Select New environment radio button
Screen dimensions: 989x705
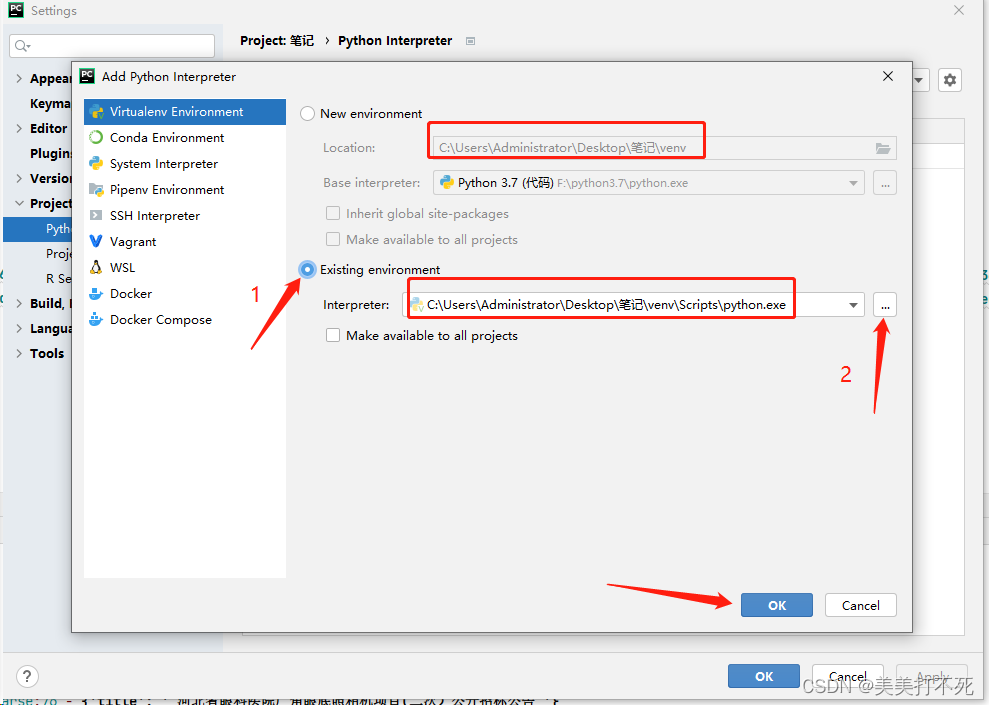(x=307, y=114)
